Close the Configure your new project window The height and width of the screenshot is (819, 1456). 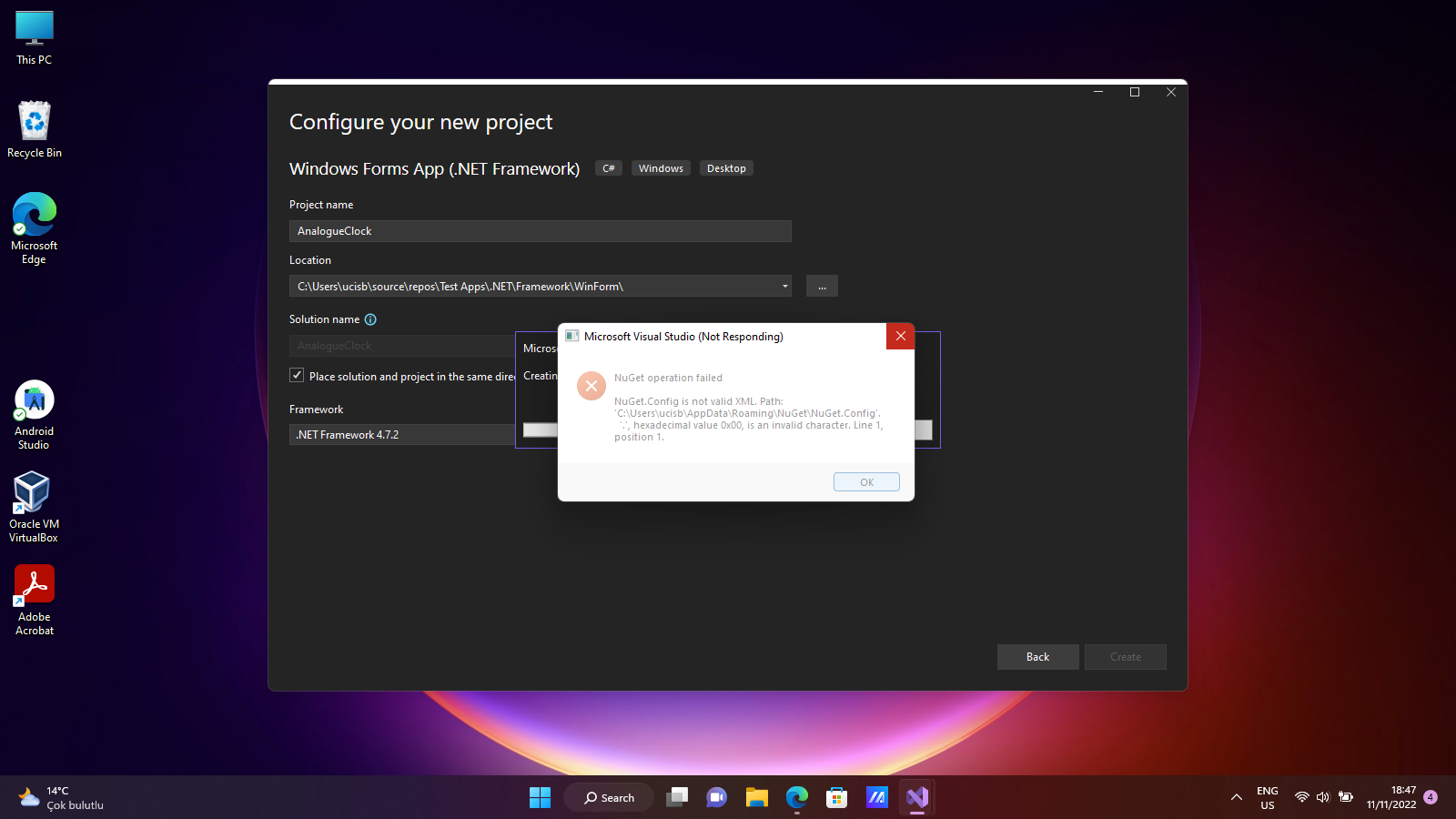click(1171, 92)
